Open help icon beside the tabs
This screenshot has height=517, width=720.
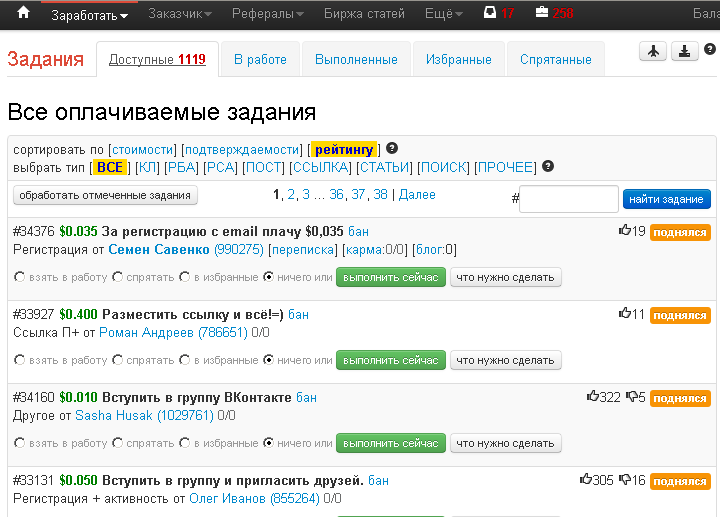[x=710, y=49]
